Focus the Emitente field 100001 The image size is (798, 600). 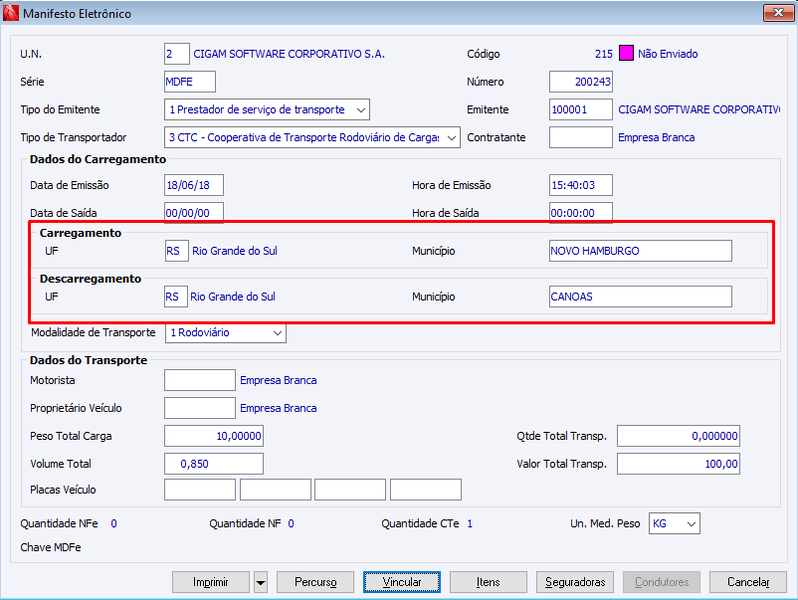click(x=581, y=110)
